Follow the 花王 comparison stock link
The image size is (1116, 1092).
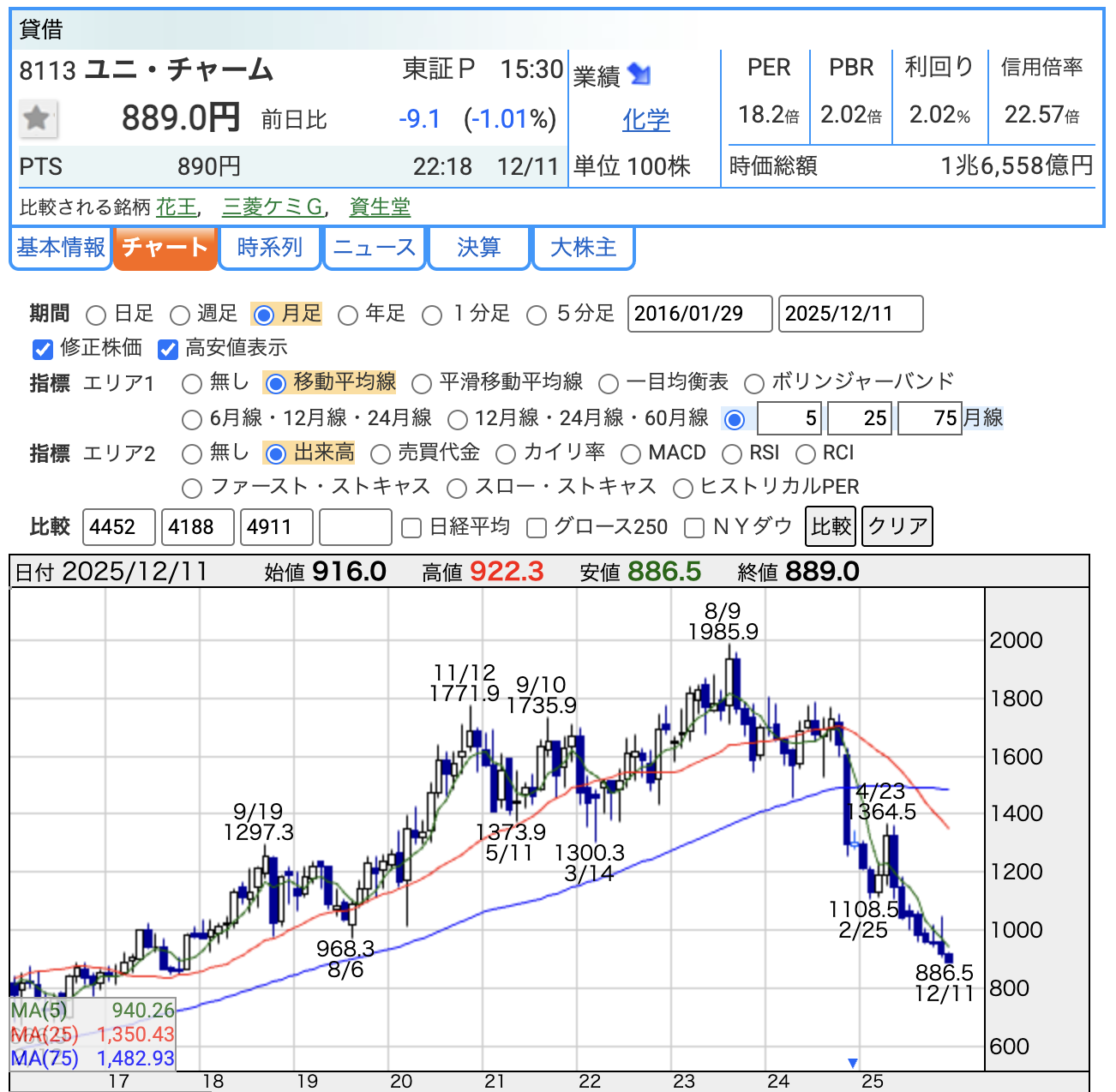tap(176, 207)
